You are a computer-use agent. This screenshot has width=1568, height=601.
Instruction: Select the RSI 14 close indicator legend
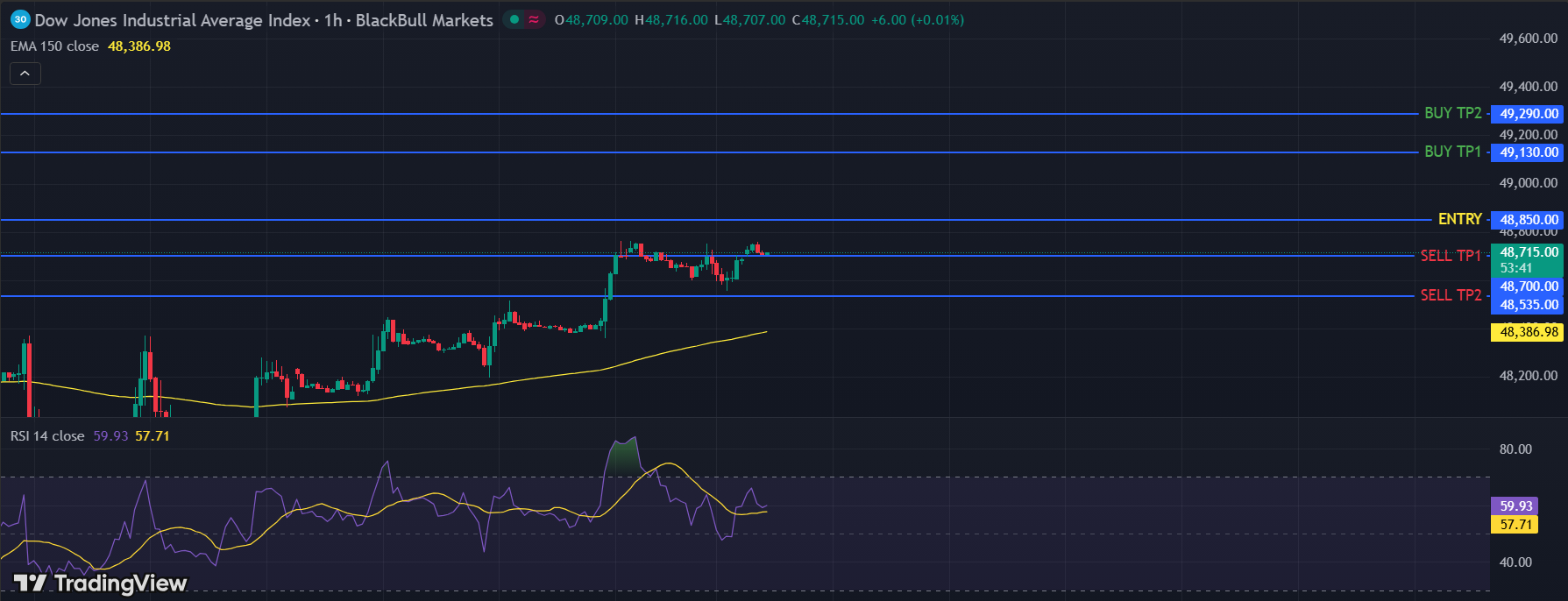coord(47,436)
